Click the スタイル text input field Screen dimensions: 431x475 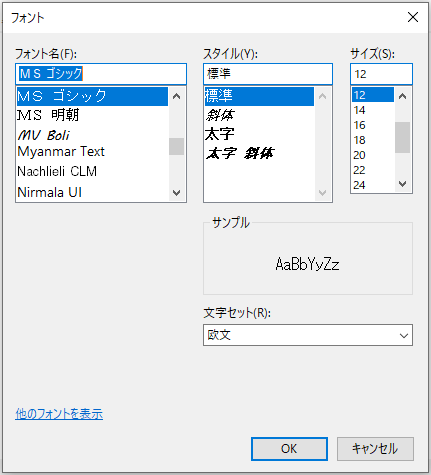pyautogui.click(x=268, y=74)
